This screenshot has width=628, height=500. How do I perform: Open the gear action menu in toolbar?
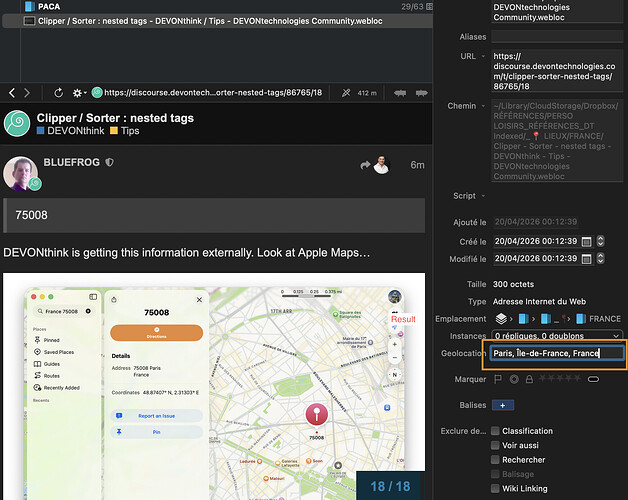(79, 93)
